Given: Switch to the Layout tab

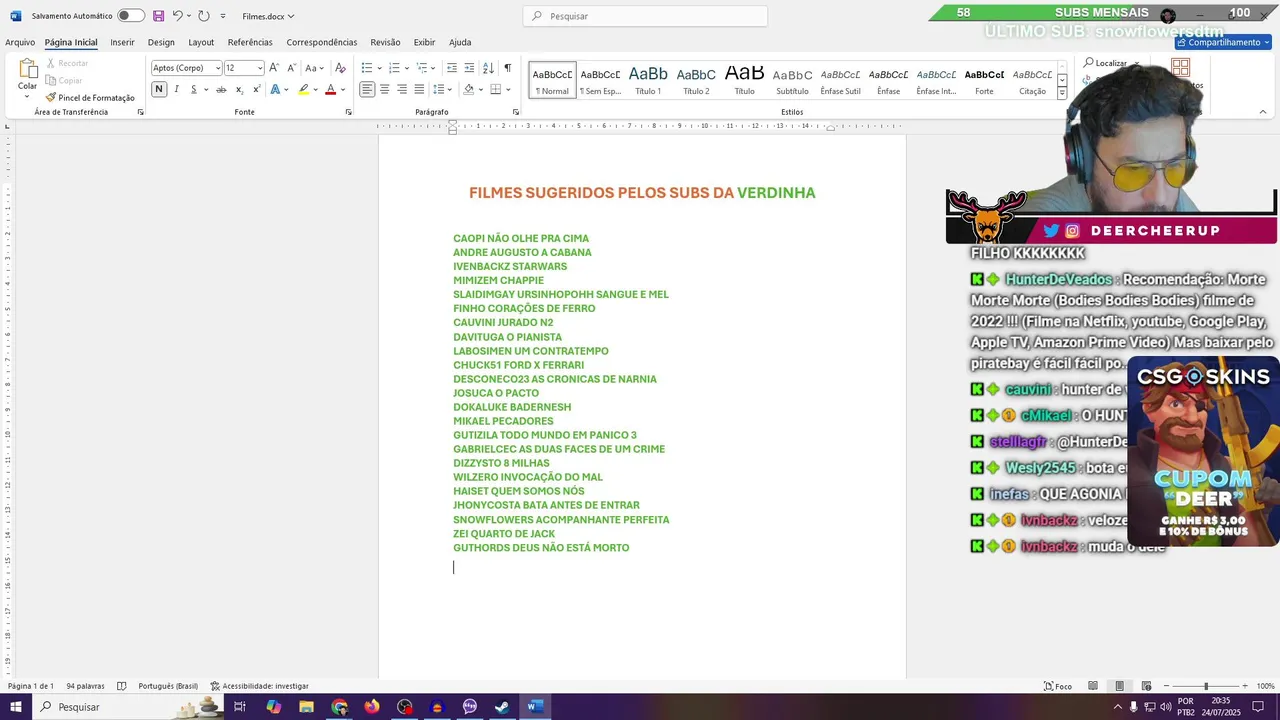Looking at the screenshot, I should pos(201,42).
